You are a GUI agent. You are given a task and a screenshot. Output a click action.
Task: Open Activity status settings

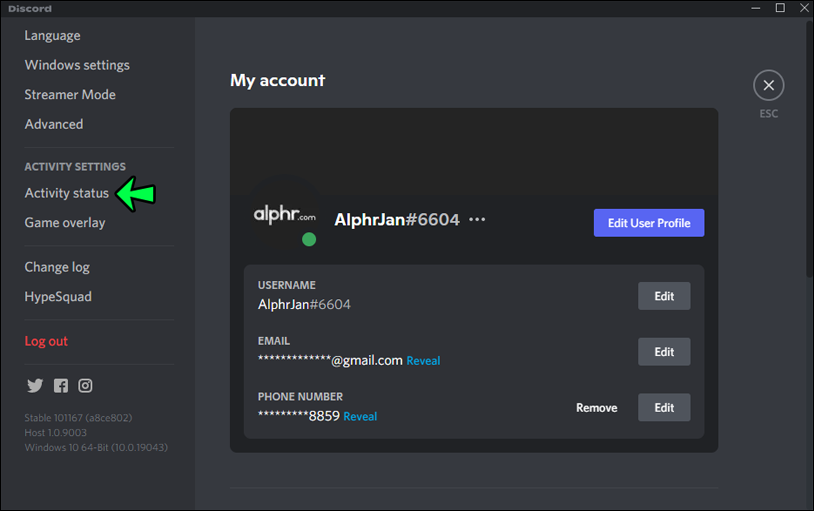click(x=67, y=193)
